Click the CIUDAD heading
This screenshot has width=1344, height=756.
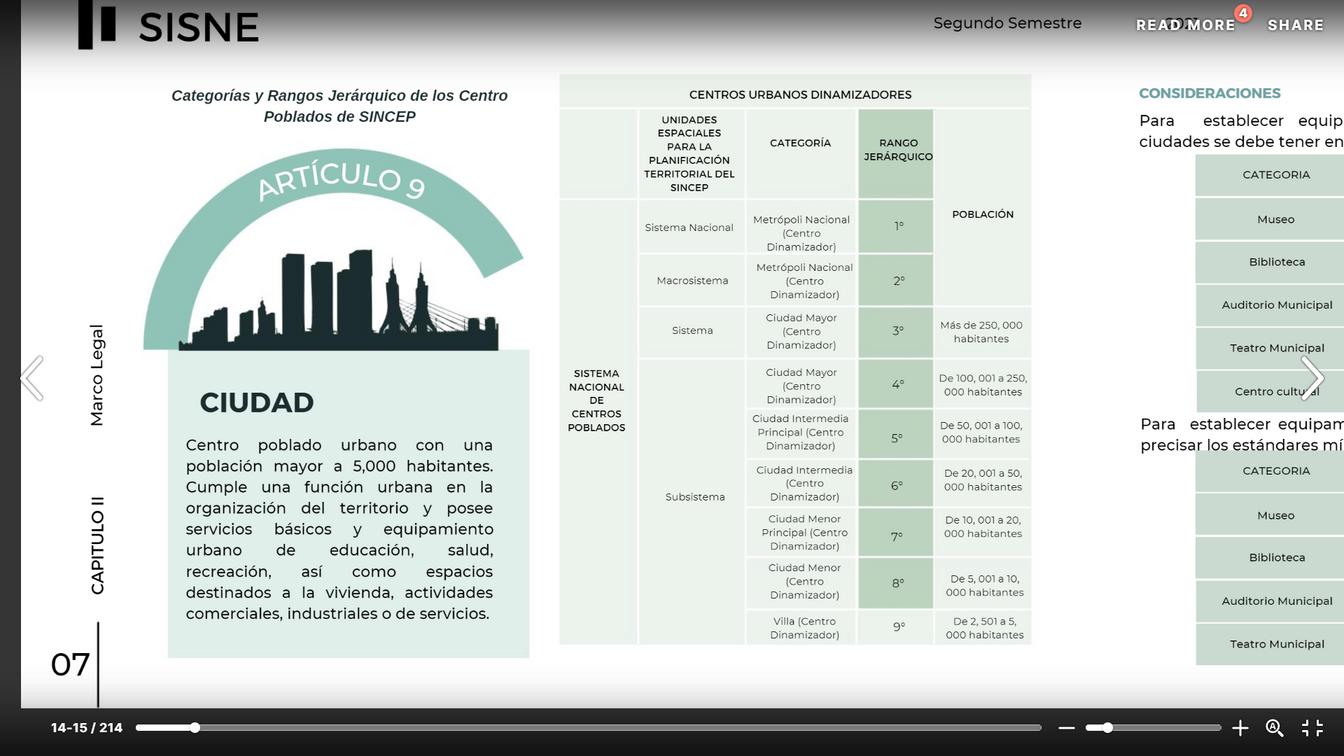257,402
